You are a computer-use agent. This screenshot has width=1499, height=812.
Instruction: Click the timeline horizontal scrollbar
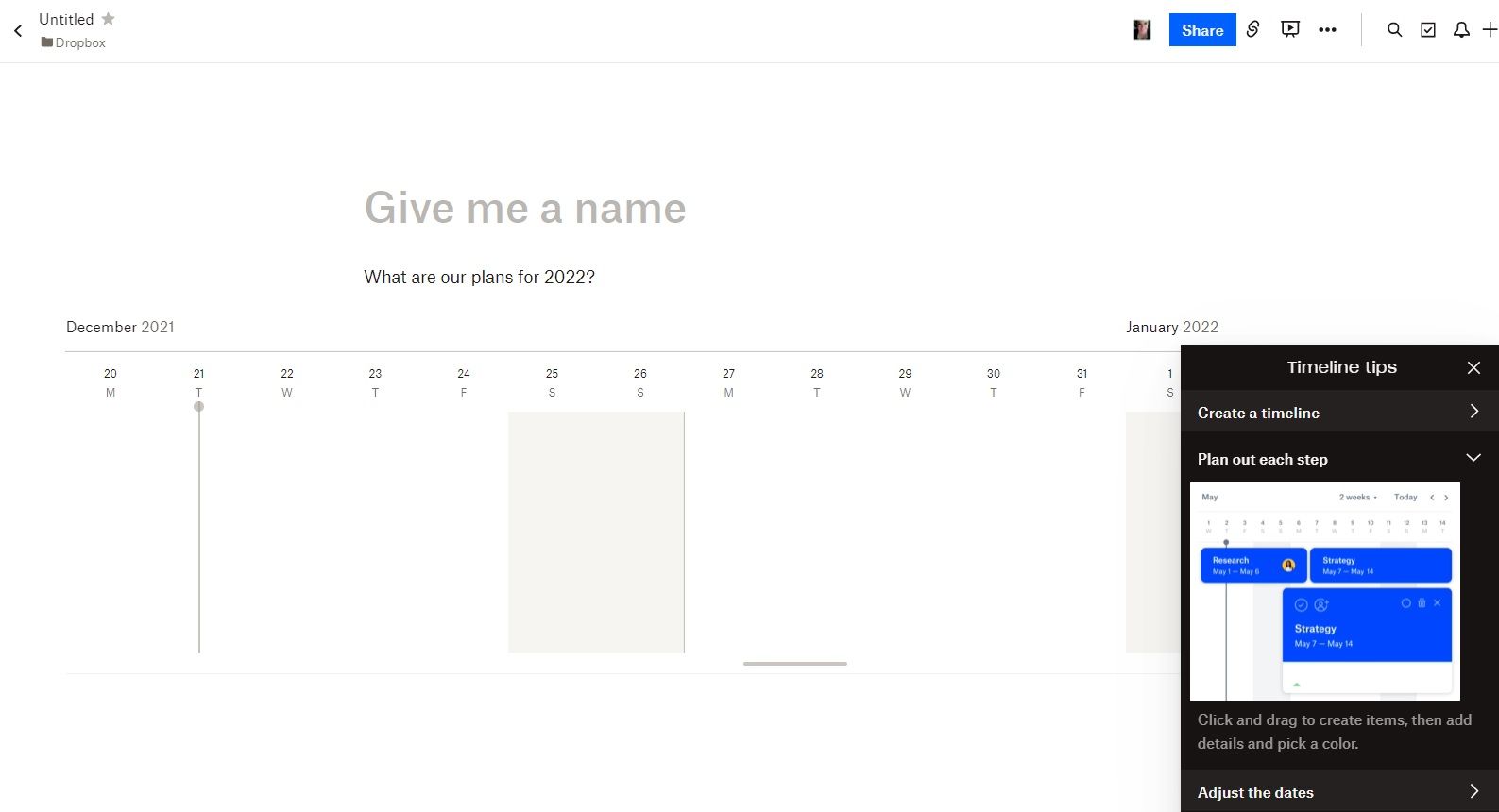click(794, 664)
